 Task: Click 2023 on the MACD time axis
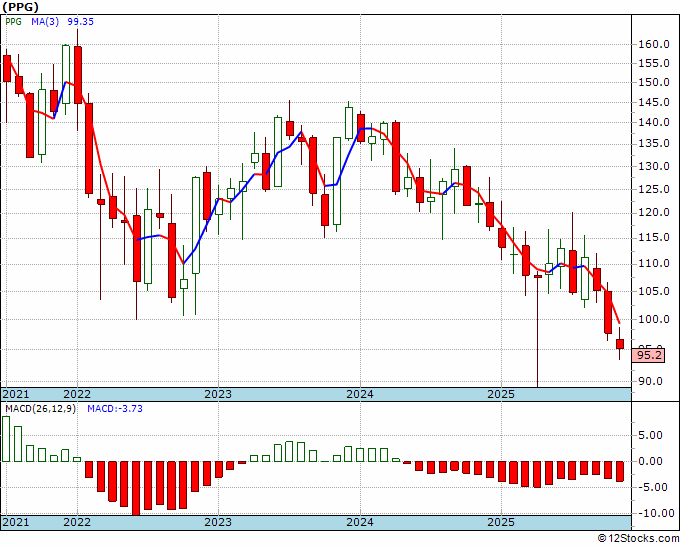click(218, 522)
